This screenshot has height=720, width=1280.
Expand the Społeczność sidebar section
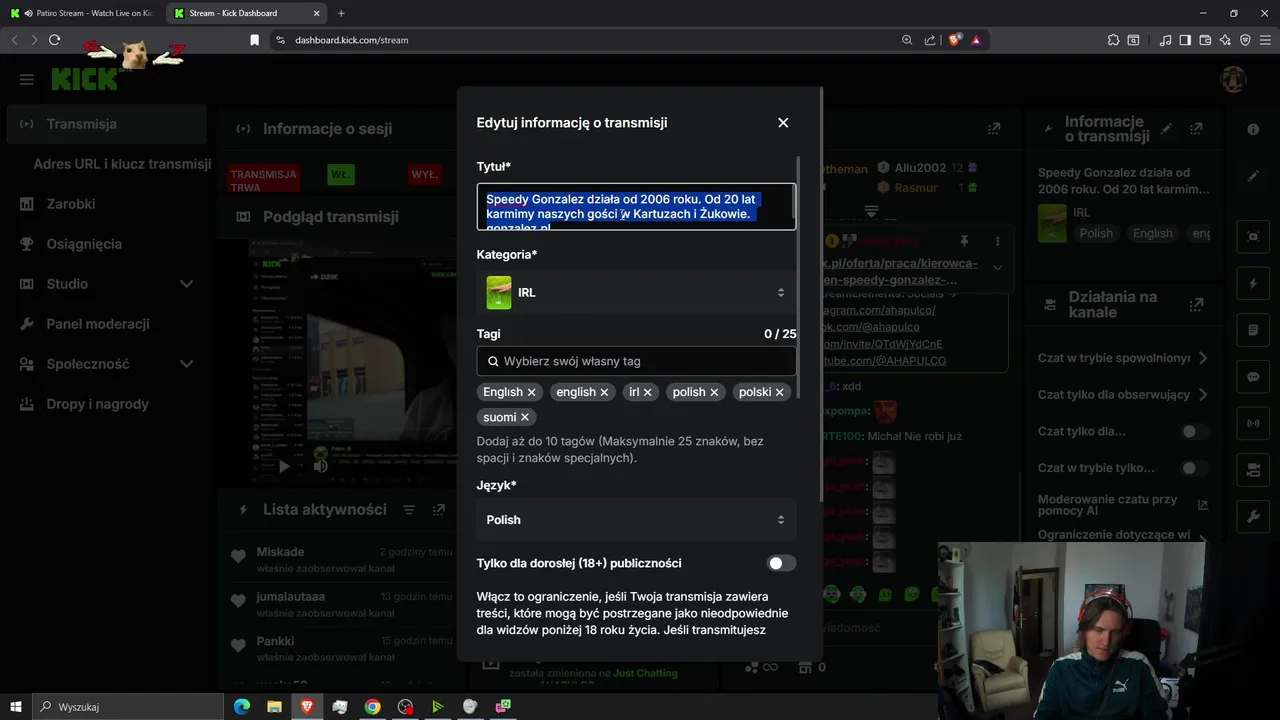click(106, 364)
